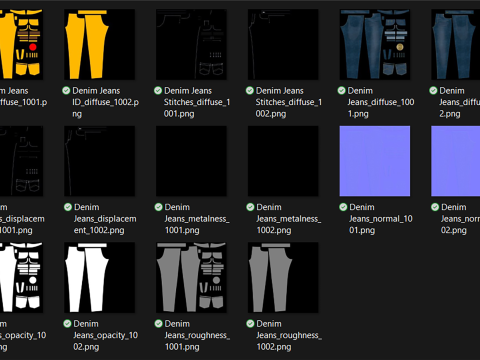Image resolution: width=480 pixels, height=360 pixels.
Task: Click sync status icon of Jeans_displacement_1002.png
Action: click(x=68, y=207)
